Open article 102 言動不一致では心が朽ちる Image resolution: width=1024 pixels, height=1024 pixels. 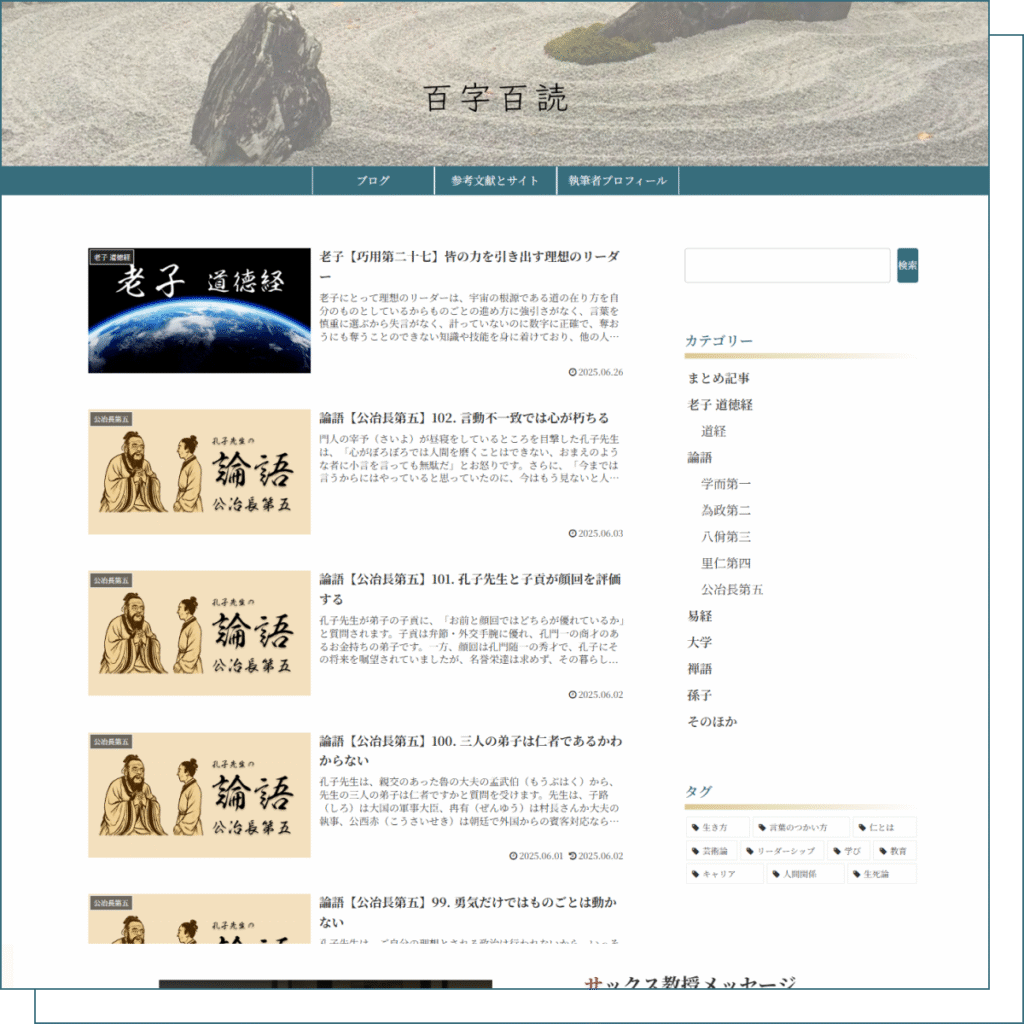pos(464,418)
